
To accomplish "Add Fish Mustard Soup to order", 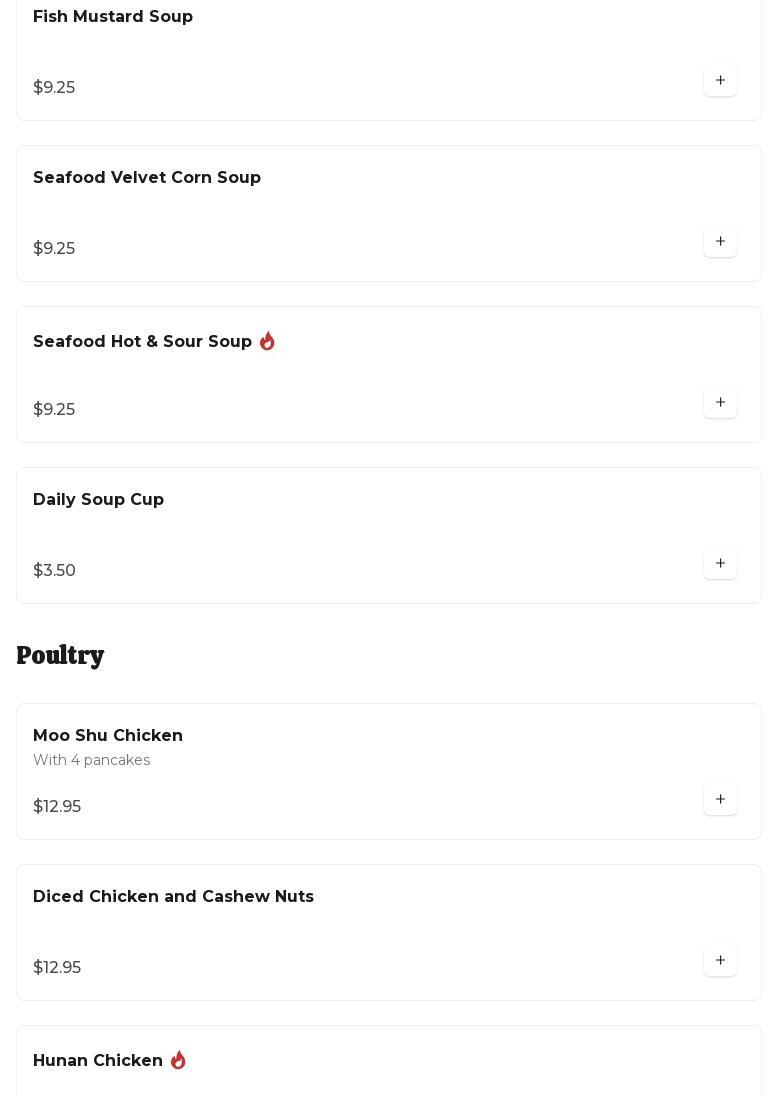I will tap(720, 81).
